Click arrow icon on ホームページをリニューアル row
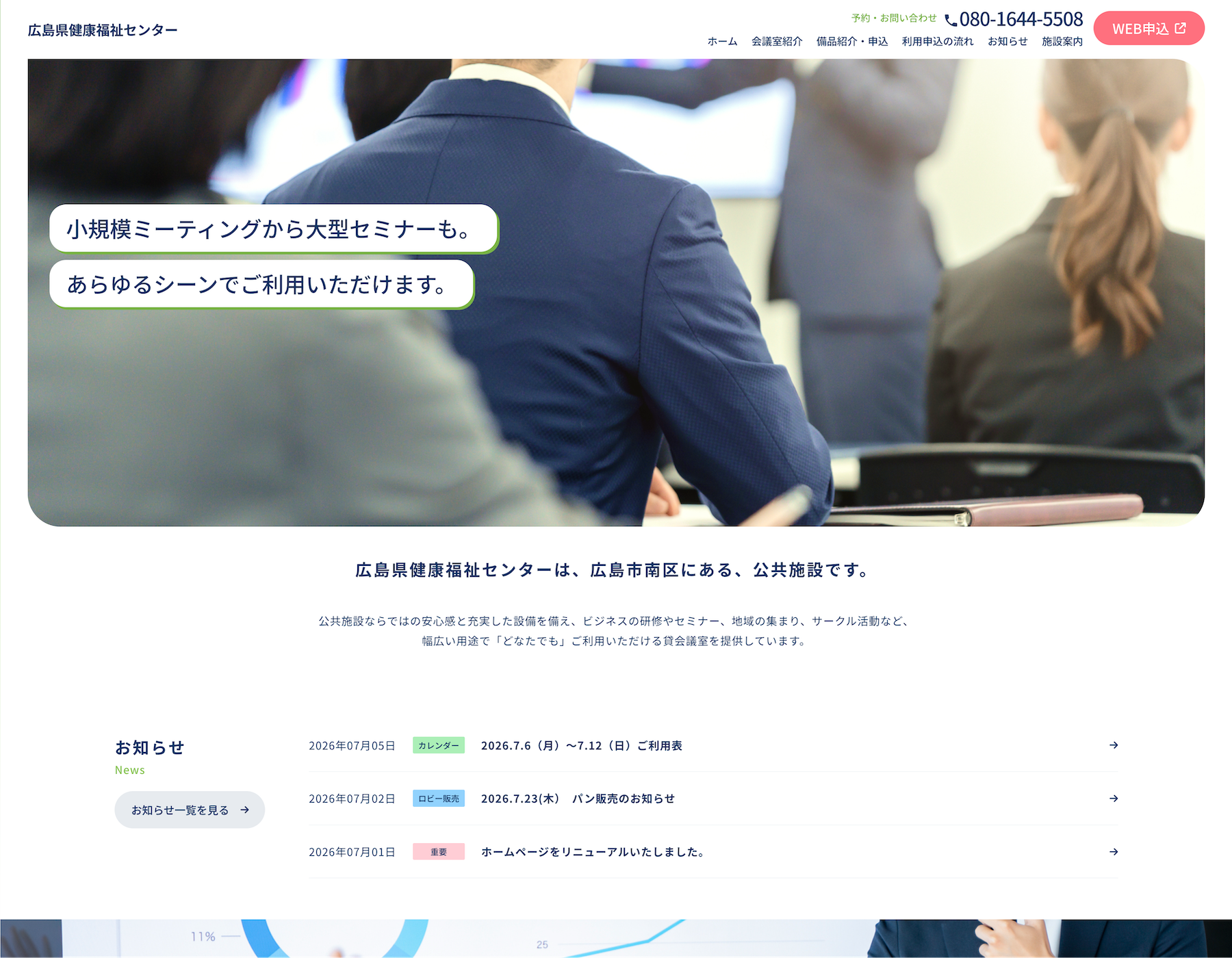Screen dimensions: 1232x958 pos(1114,852)
